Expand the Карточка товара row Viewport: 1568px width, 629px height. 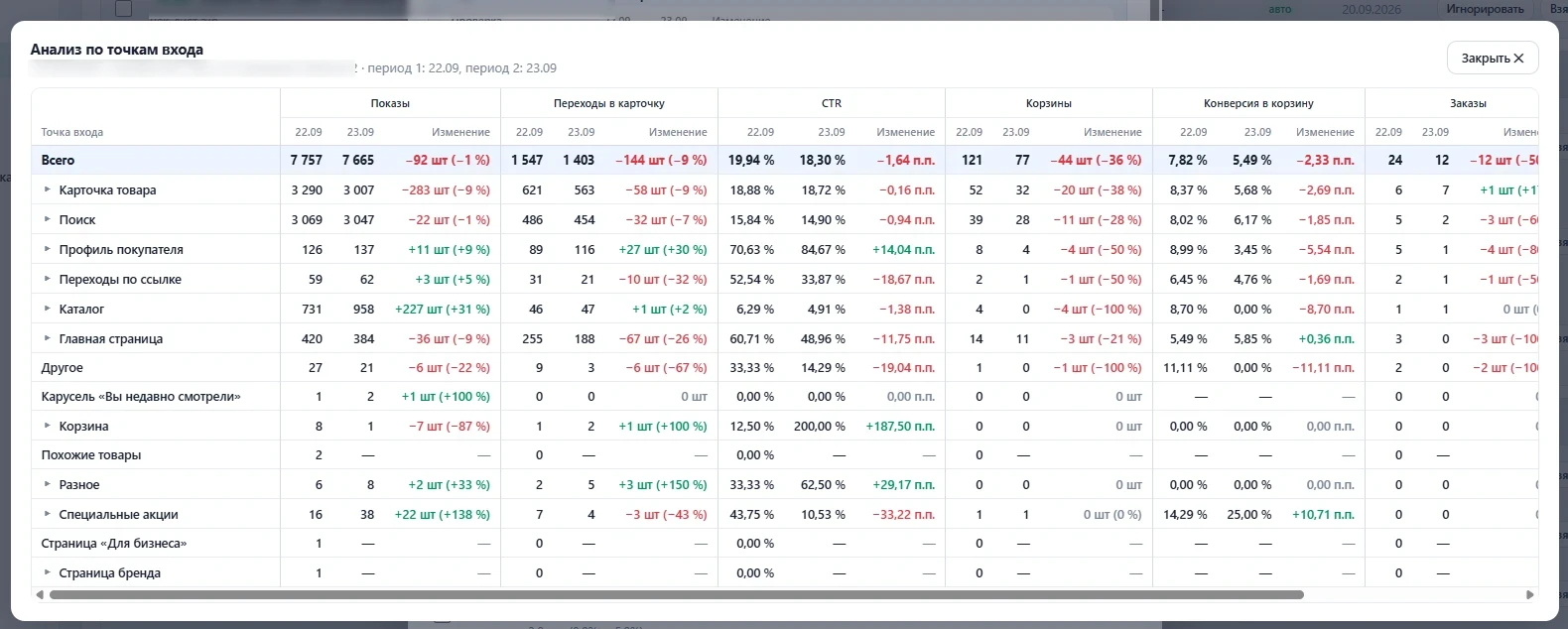pos(47,189)
